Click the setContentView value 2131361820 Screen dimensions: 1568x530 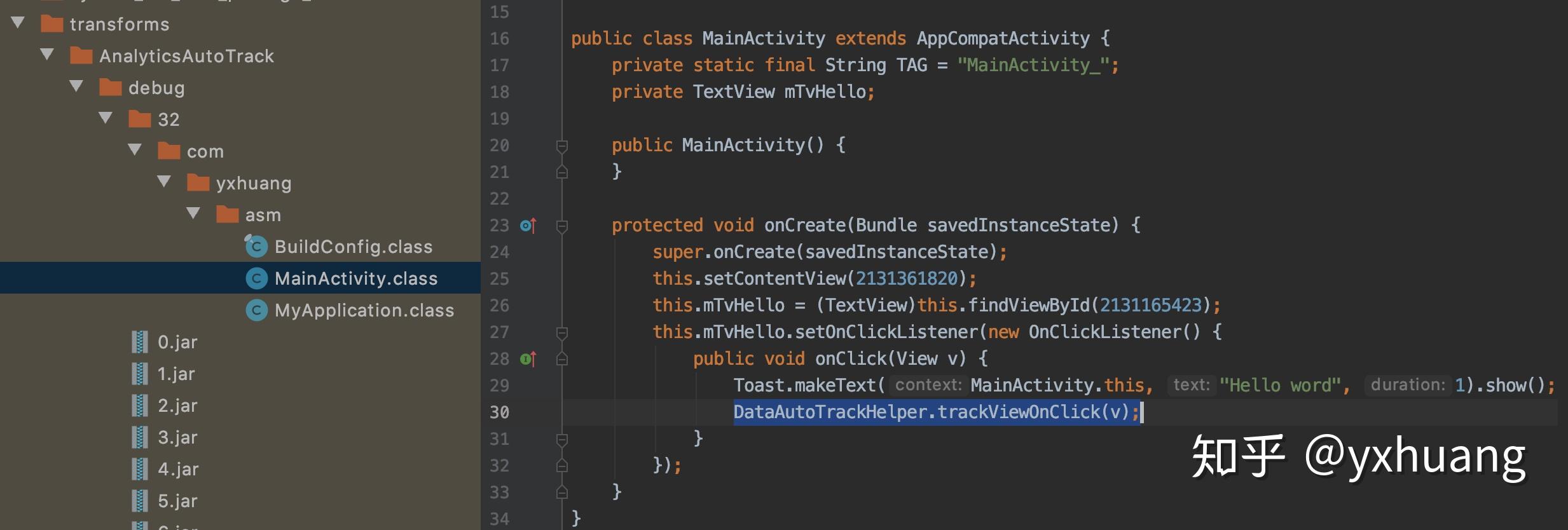pyautogui.click(x=906, y=278)
